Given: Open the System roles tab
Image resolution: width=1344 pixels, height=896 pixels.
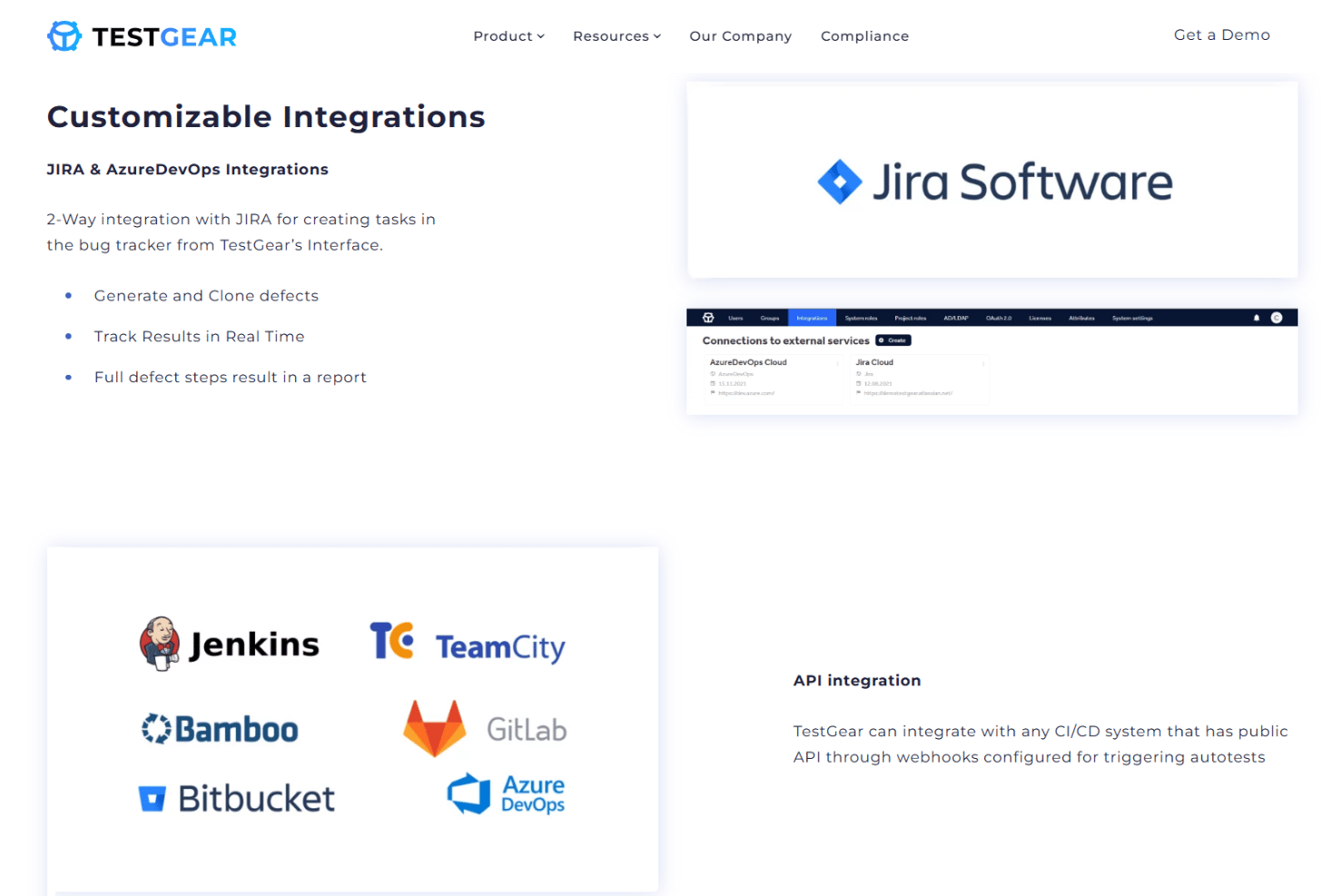Looking at the screenshot, I should click(861, 318).
